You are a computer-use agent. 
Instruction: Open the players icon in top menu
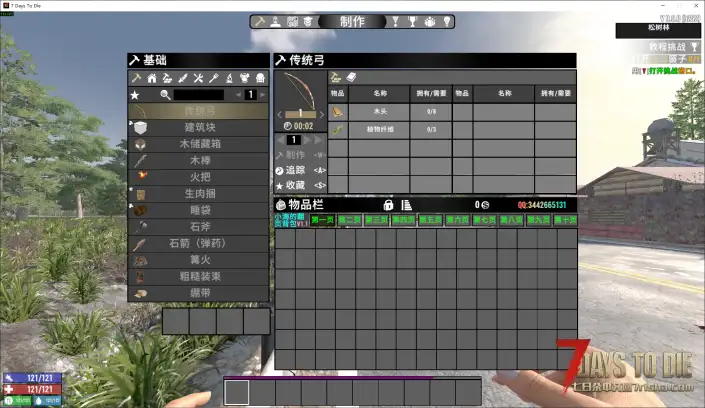(x=429, y=22)
